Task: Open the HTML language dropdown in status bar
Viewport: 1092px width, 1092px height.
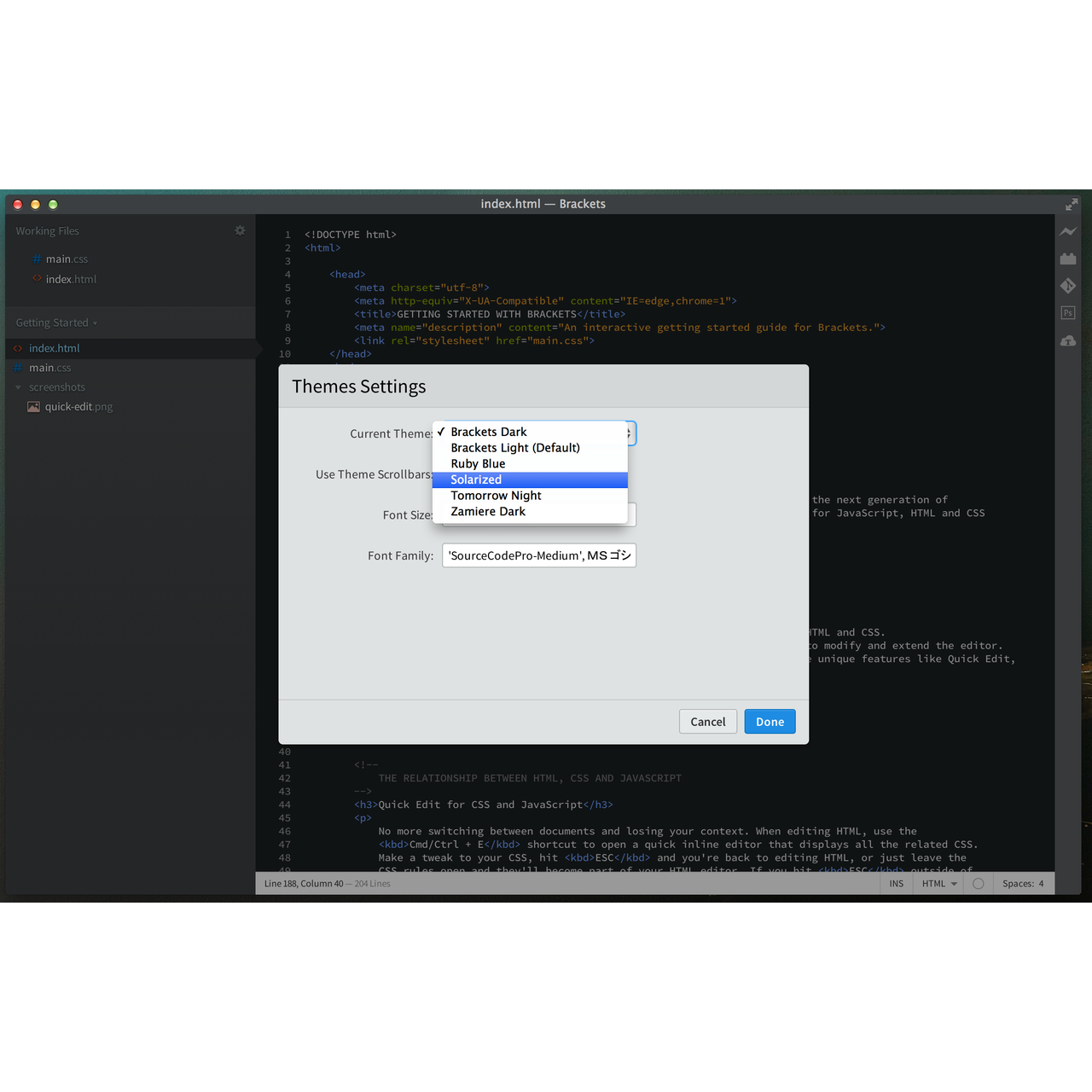Action: pos(939,884)
